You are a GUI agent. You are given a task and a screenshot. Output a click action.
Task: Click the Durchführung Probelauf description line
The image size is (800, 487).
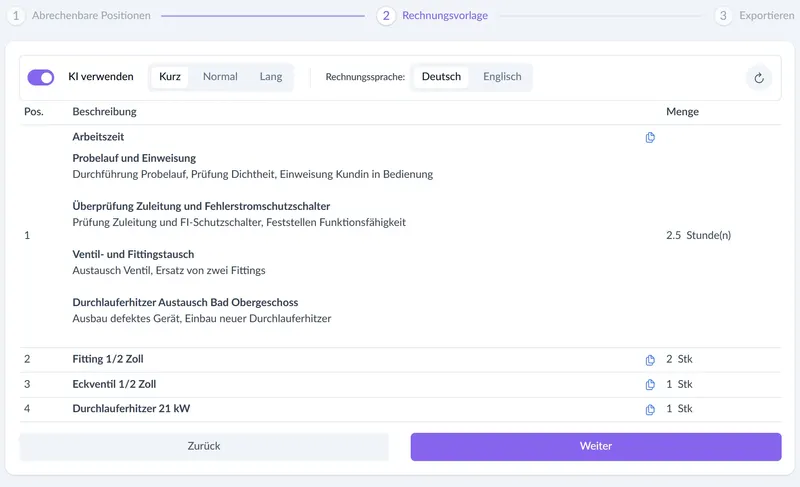[x=253, y=174]
